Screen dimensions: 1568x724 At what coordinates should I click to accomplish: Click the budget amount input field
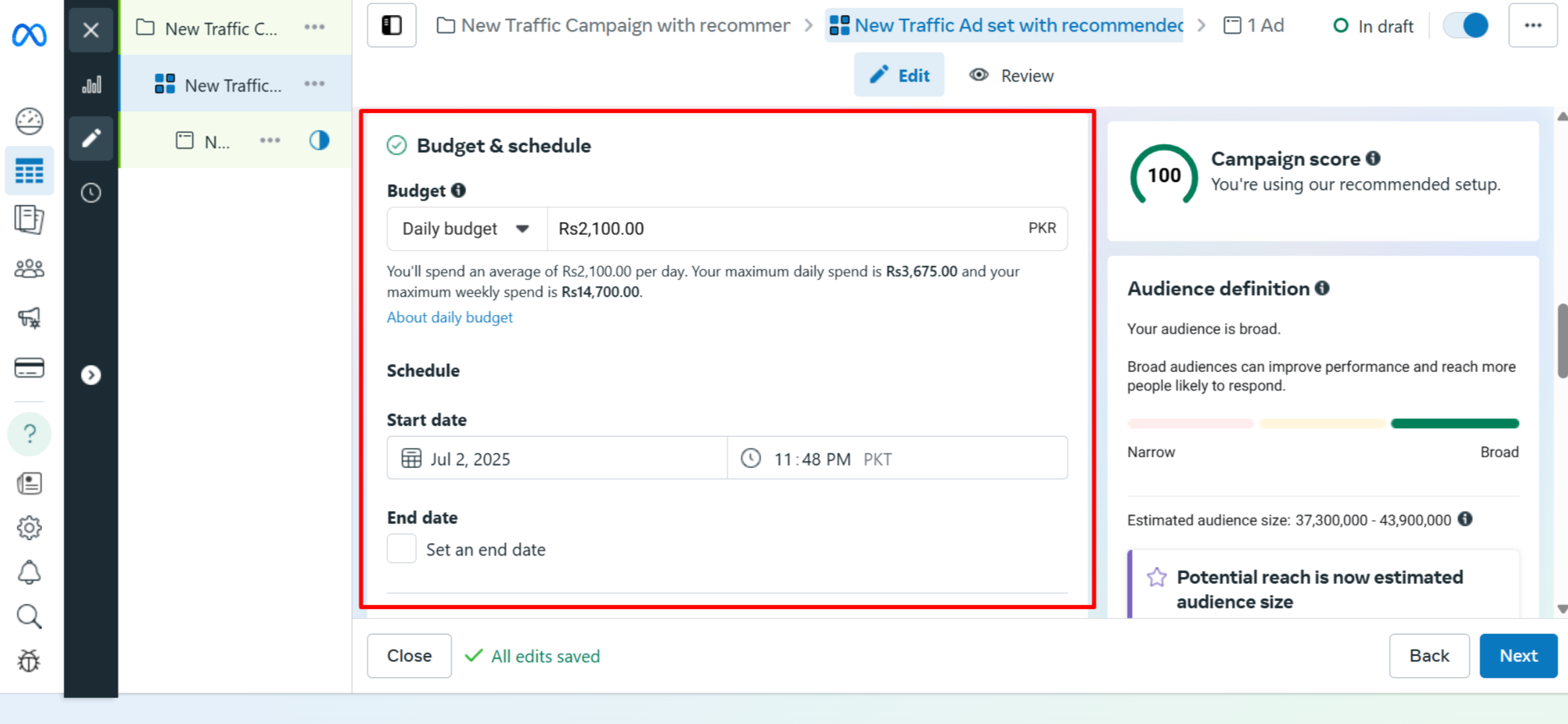point(783,229)
